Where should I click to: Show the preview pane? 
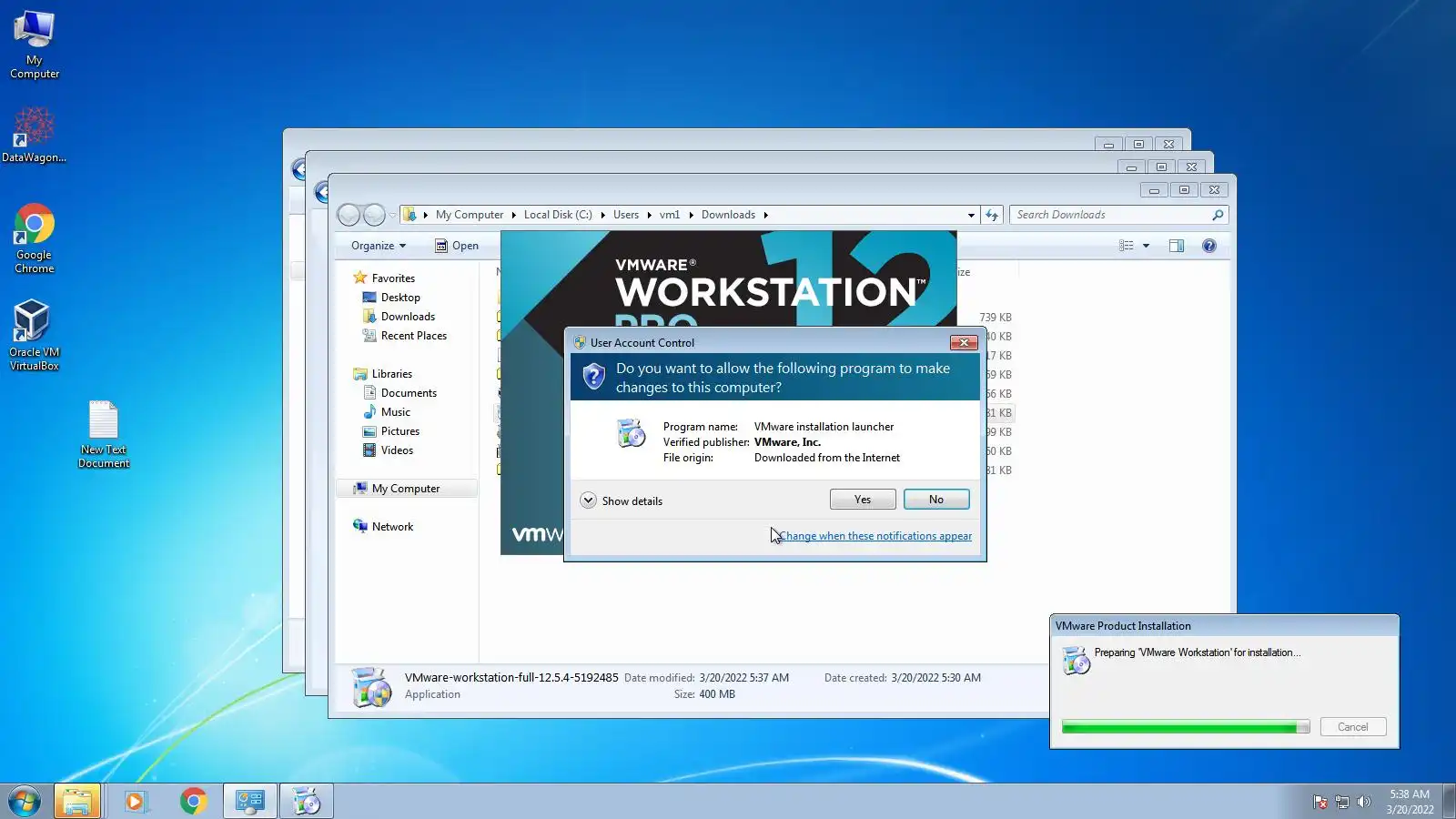1177,246
